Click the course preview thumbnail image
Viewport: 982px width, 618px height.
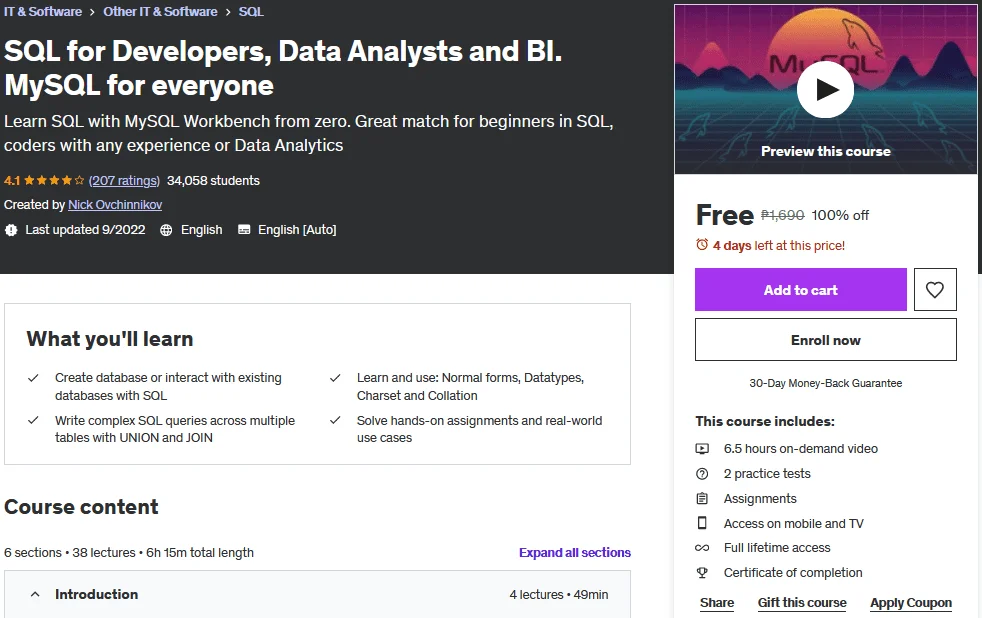click(x=825, y=90)
